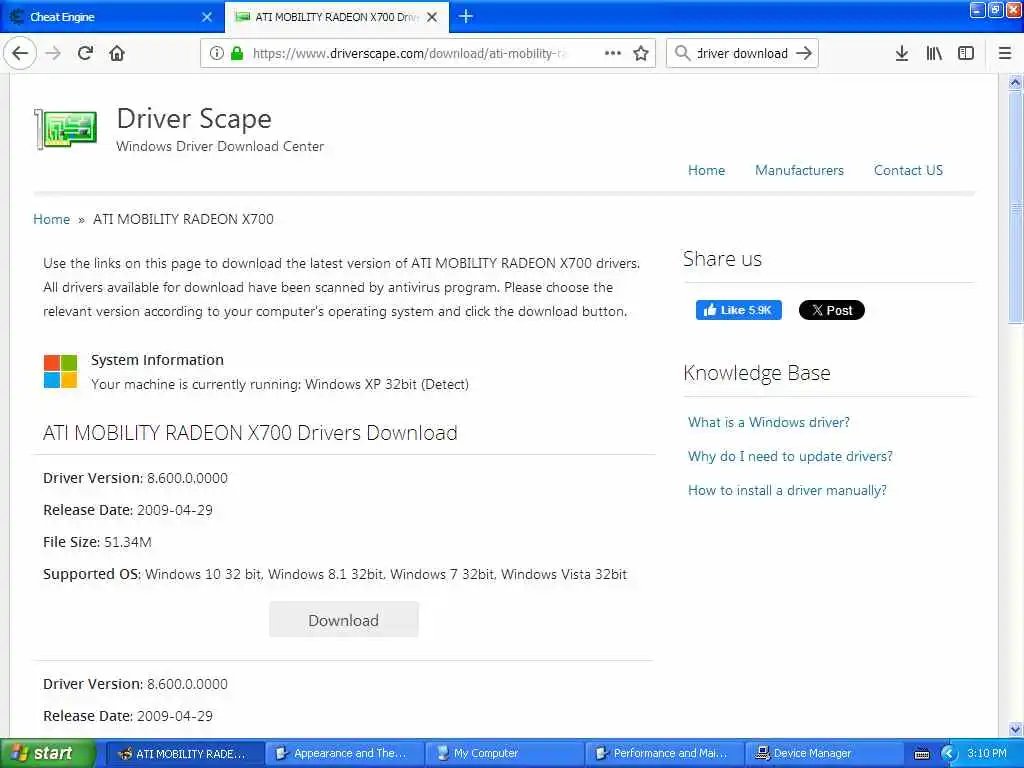
Task: Click the 'File Size: 51.34M' text
Action: [x=97, y=542]
